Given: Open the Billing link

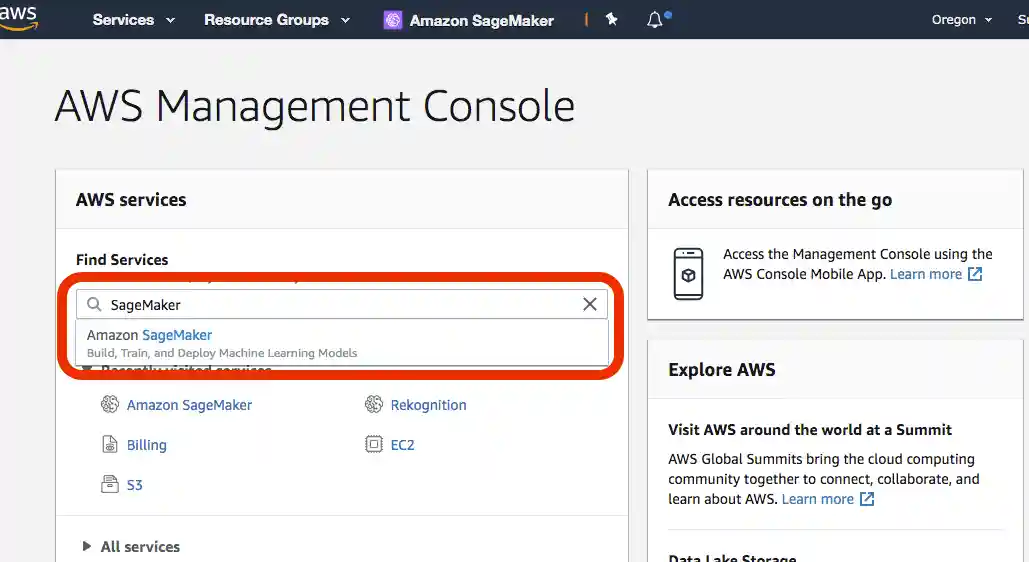Looking at the screenshot, I should coord(146,445).
